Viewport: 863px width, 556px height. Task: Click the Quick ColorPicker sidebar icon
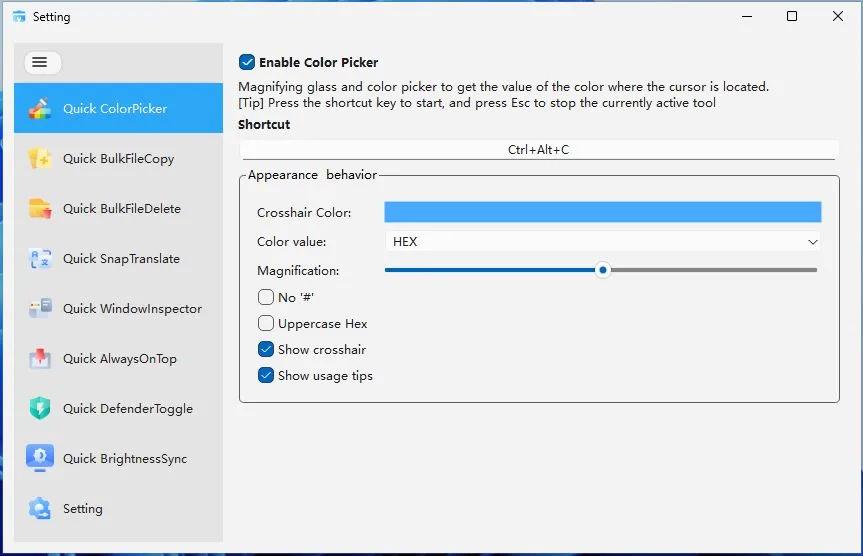pyautogui.click(x=39, y=108)
